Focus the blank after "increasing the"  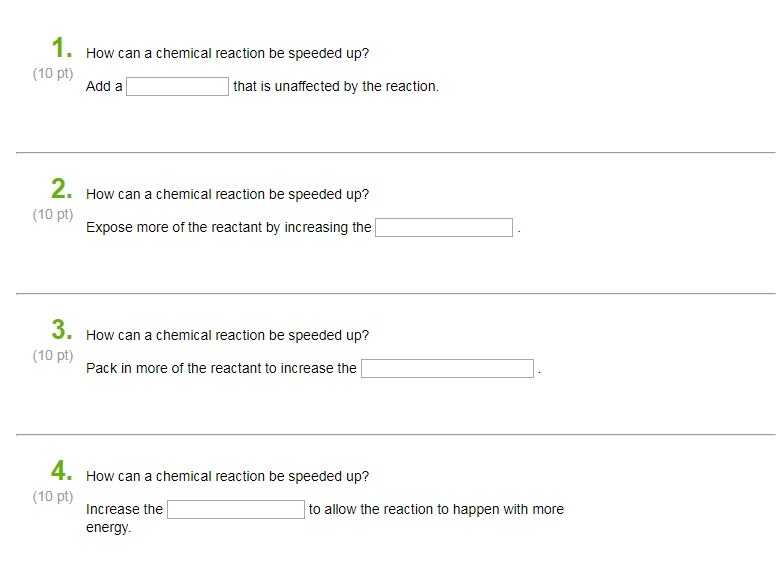point(443,227)
